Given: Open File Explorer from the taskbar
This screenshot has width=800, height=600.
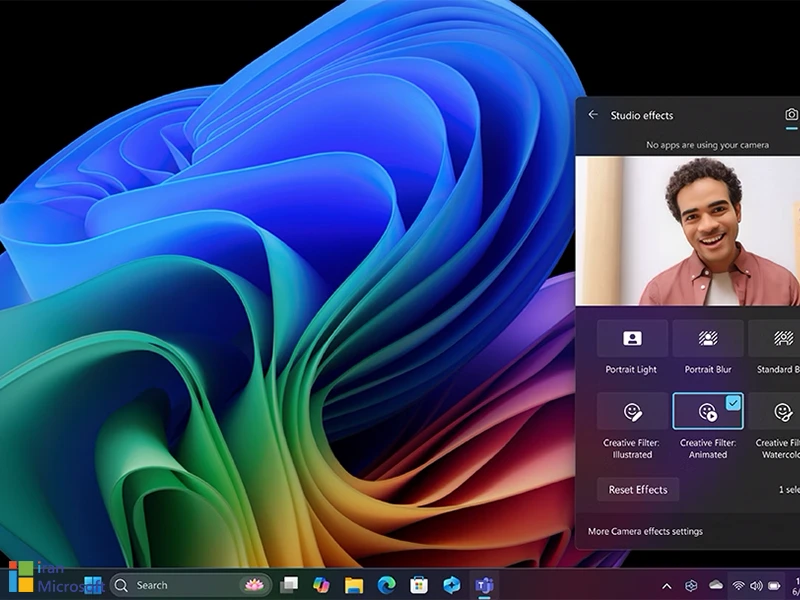Looking at the screenshot, I should (x=354, y=585).
